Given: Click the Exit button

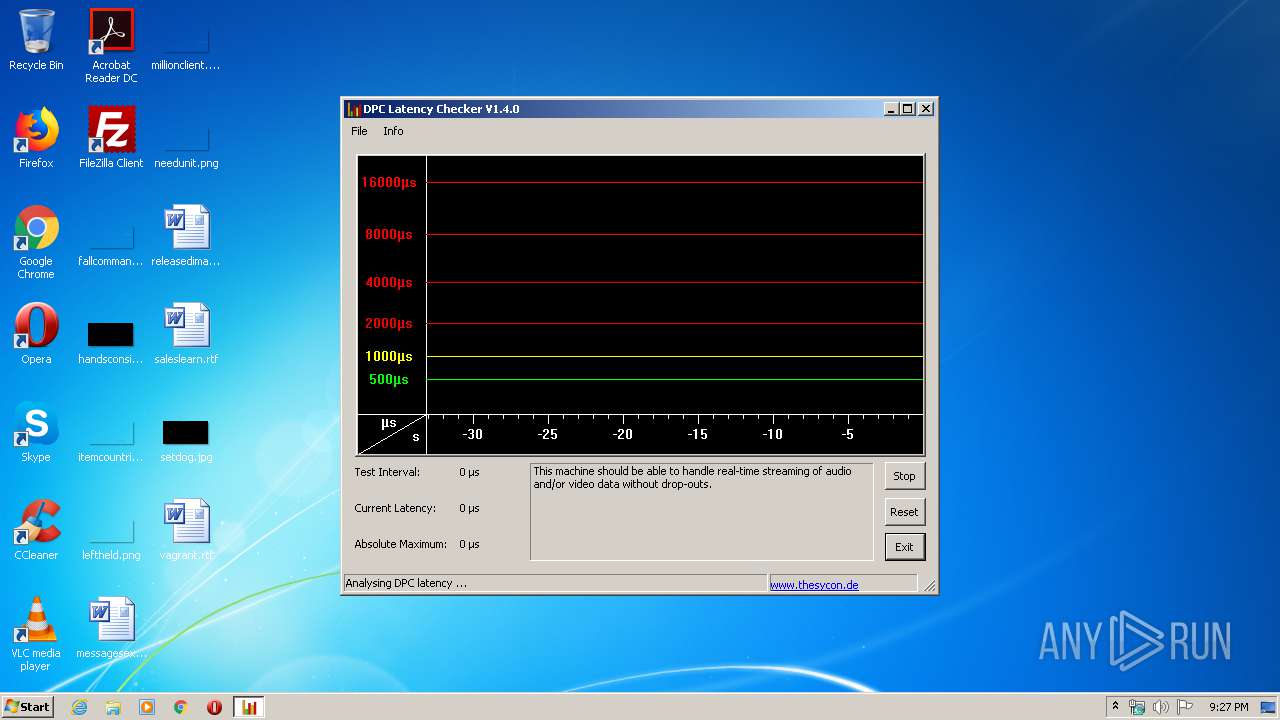Looking at the screenshot, I should [x=904, y=547].
